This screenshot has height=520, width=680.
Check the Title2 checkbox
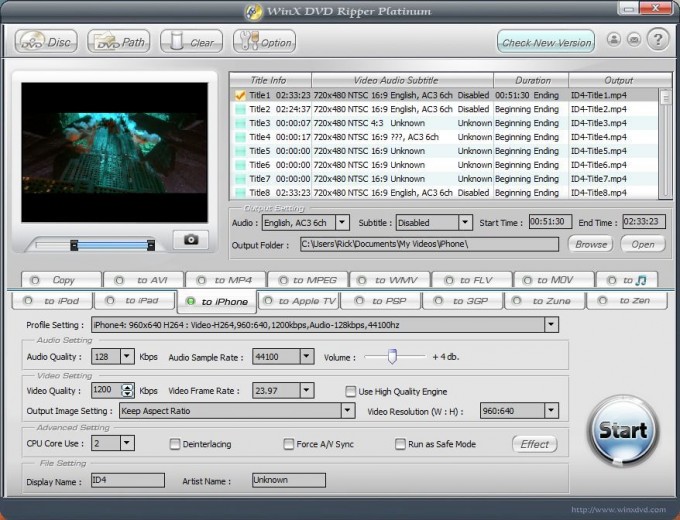240,109
